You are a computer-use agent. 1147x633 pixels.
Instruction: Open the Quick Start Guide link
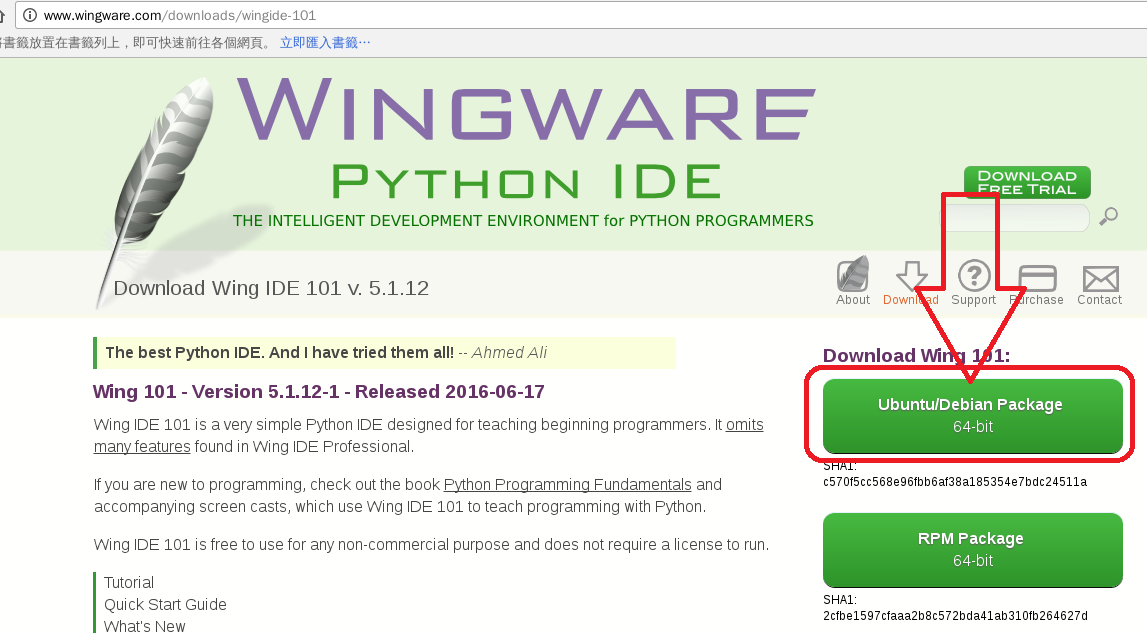[x=164, y=604]
